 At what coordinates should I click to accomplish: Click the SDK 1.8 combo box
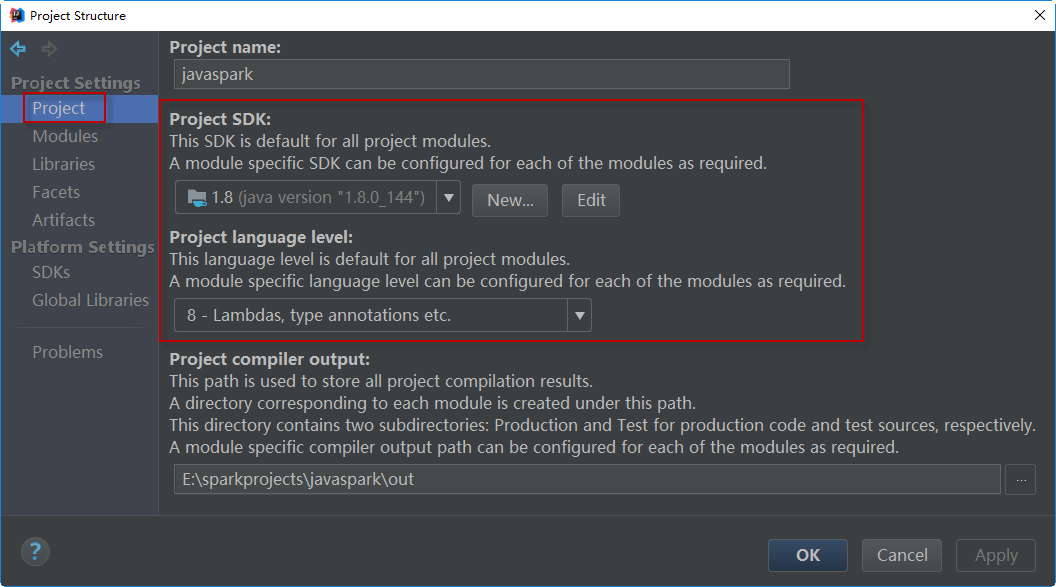tap(306, 198)
